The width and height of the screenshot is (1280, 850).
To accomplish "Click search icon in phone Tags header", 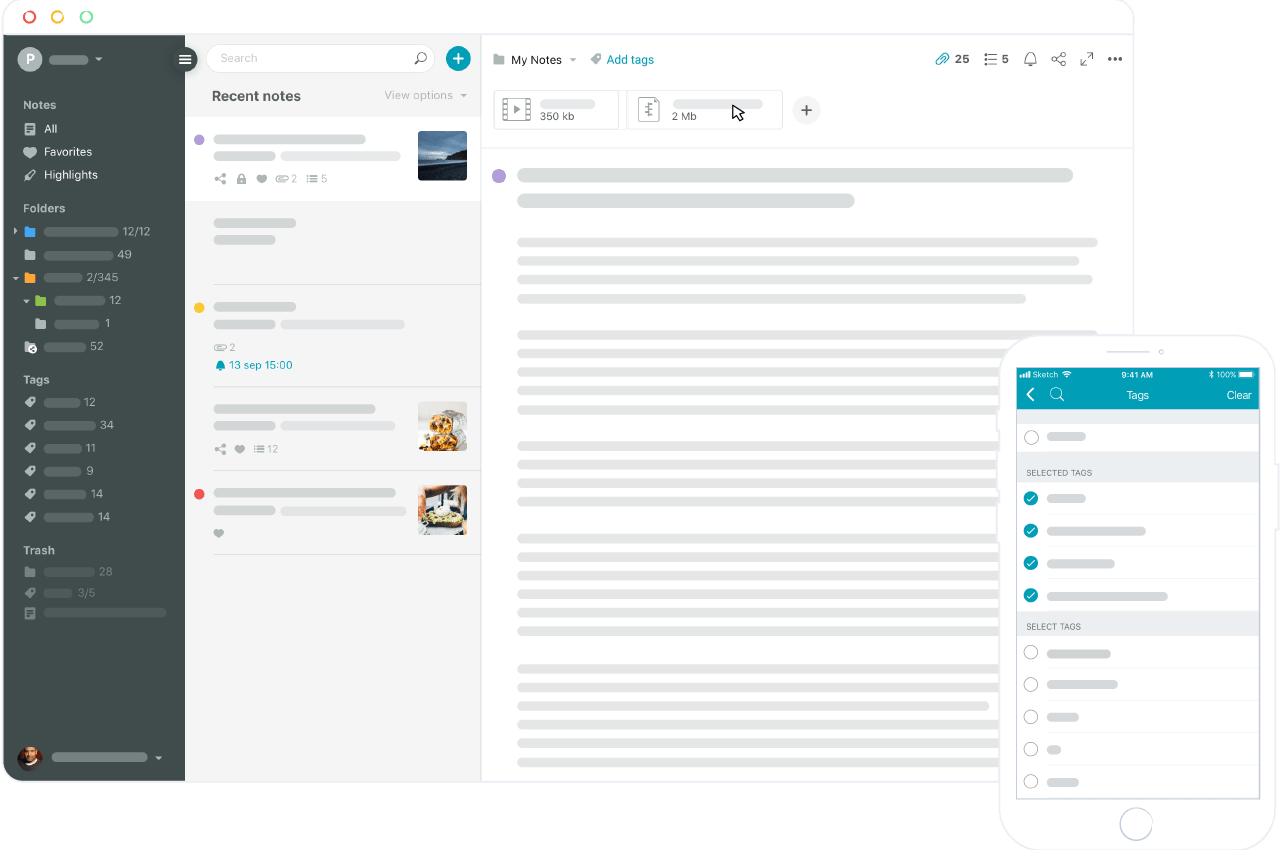I will coord(1057,395).
